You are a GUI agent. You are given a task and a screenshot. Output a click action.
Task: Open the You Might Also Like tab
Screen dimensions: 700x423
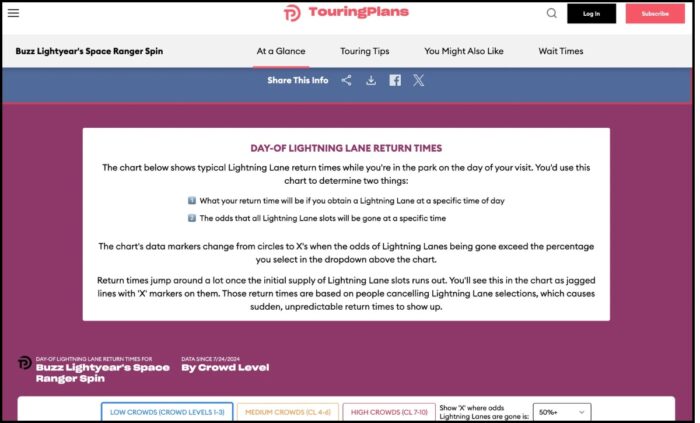[x=464, y=51]
